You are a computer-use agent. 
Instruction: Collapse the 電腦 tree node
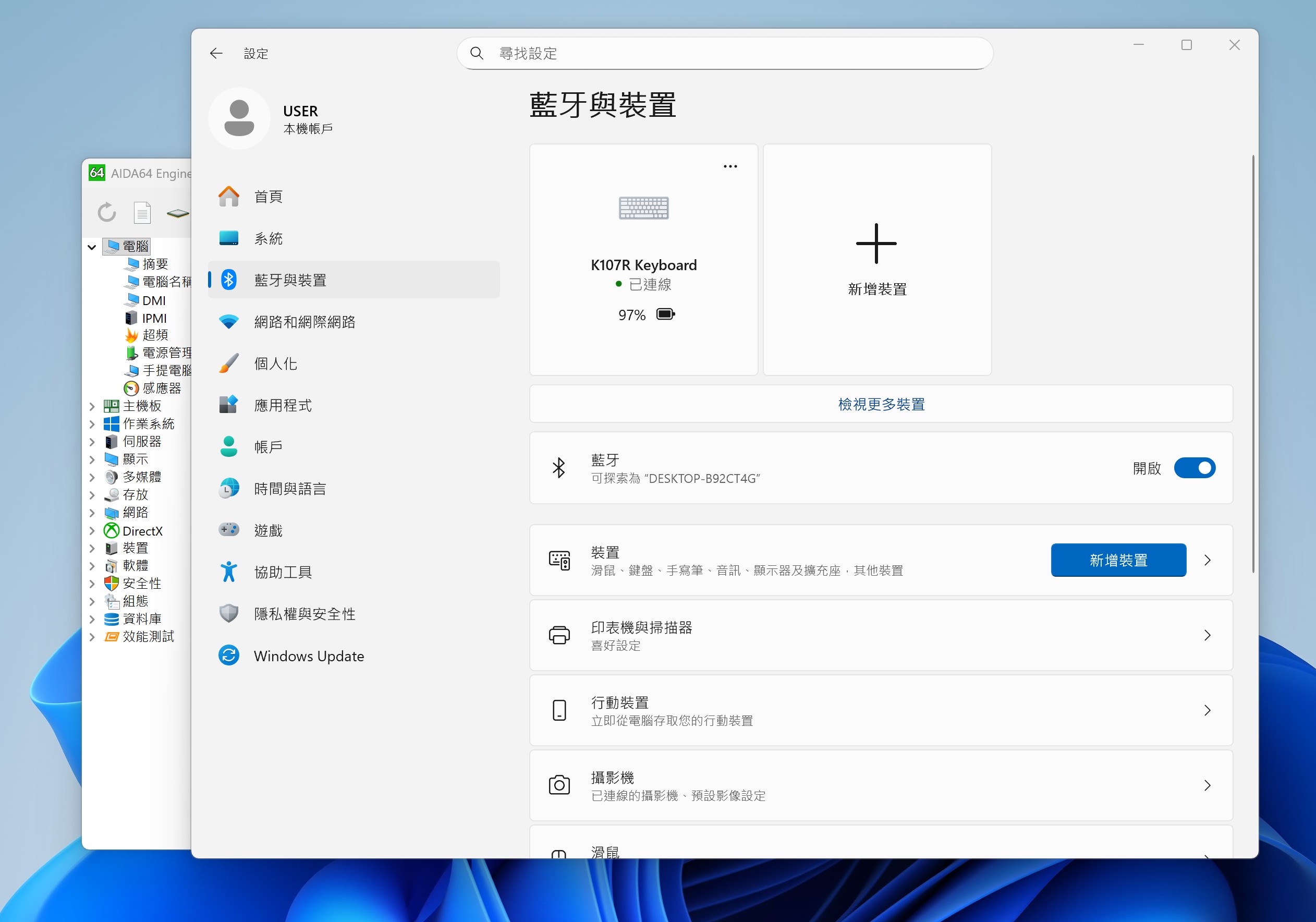pyautogui.click(x=92, y=247)
